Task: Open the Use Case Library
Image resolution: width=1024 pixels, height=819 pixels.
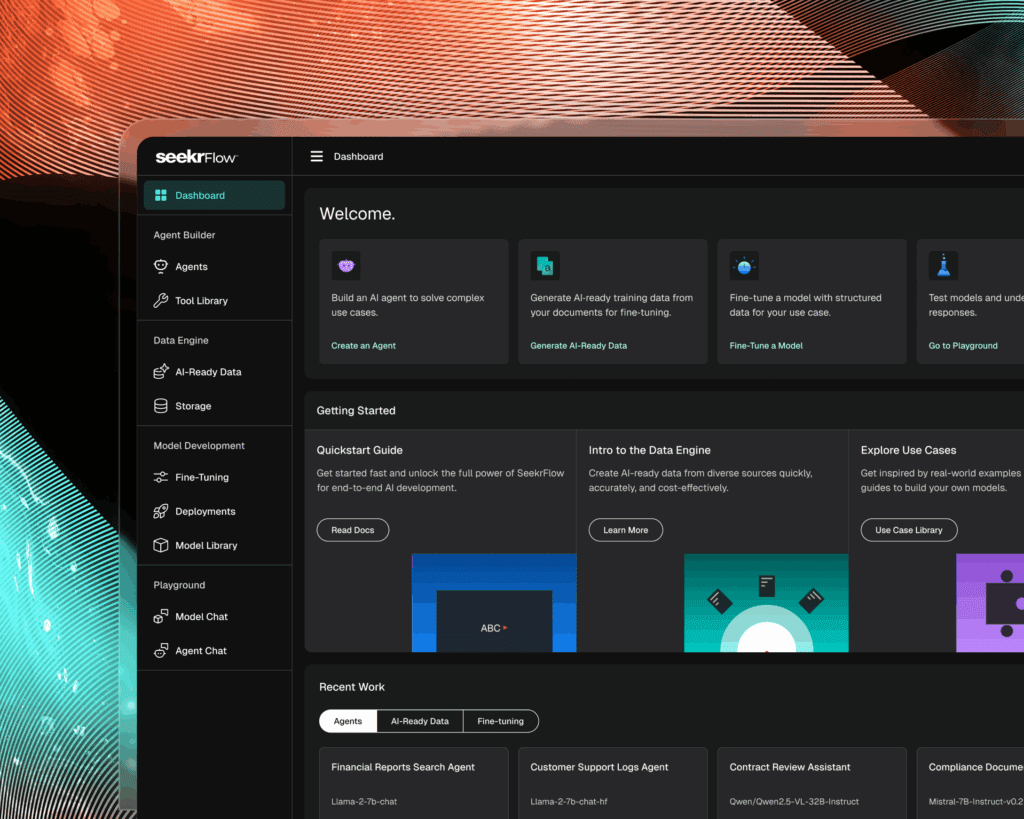Action: [908, 530]
